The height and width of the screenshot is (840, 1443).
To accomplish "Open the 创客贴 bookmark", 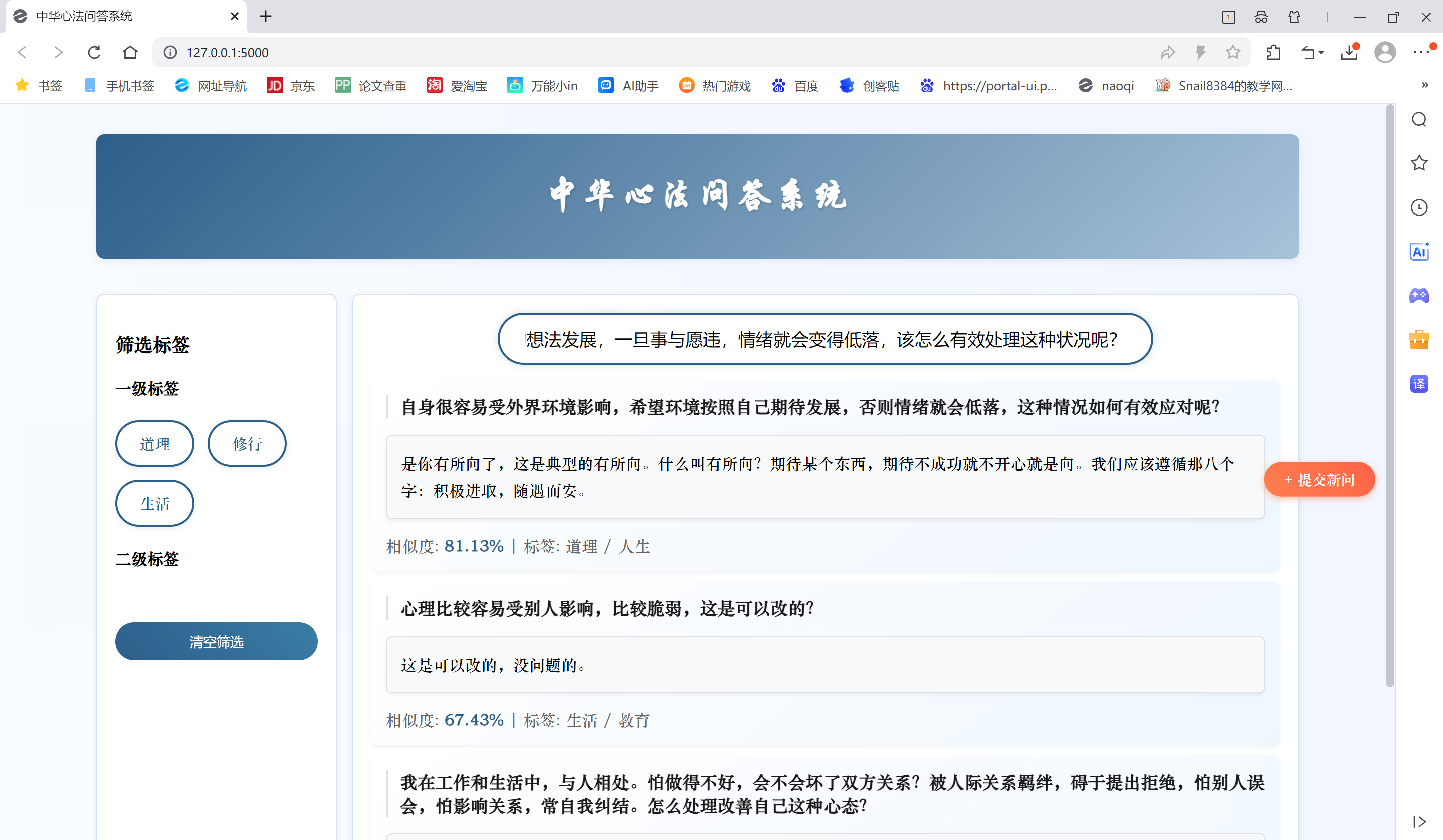I will pos(869,86).
